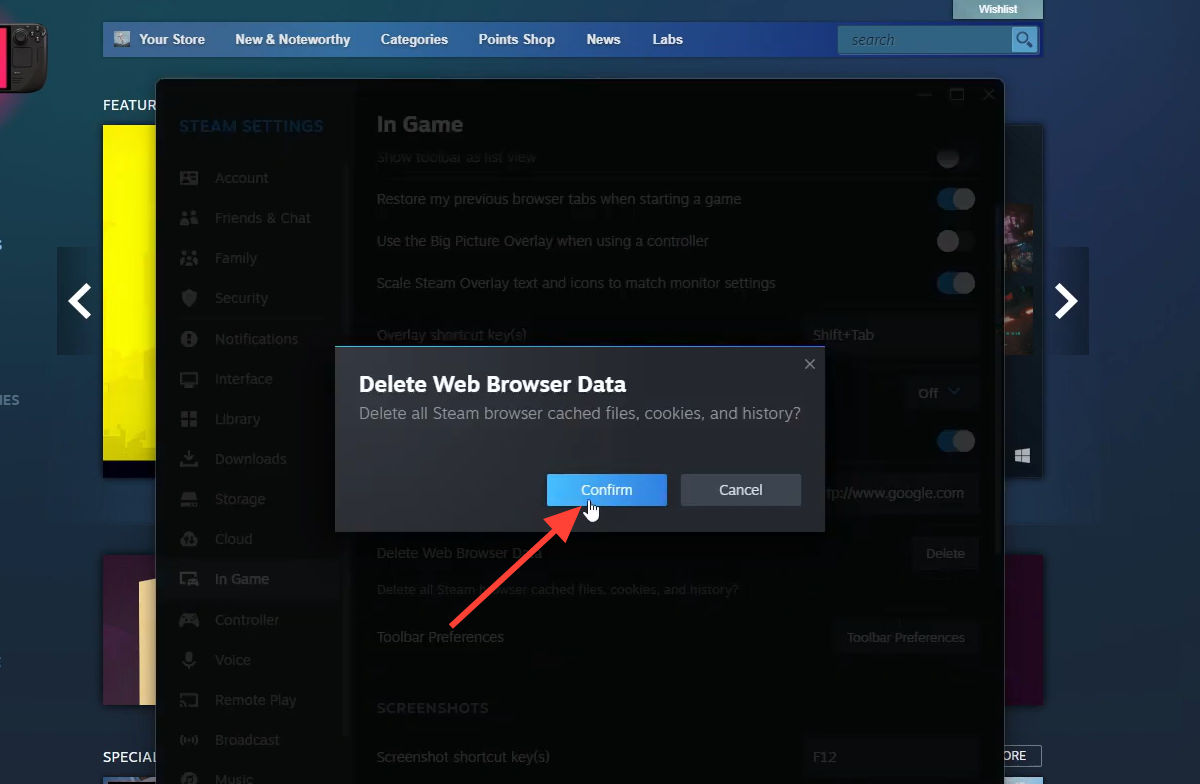Toggle show toolbar as list view switch
This screenshot has height=784, width=1200.
(956, 157)
